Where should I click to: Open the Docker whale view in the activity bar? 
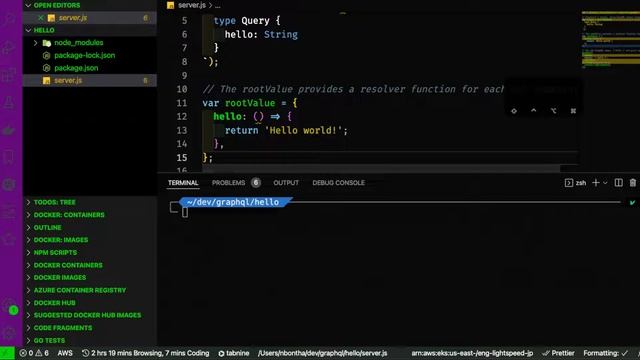(x=9, y=130)
